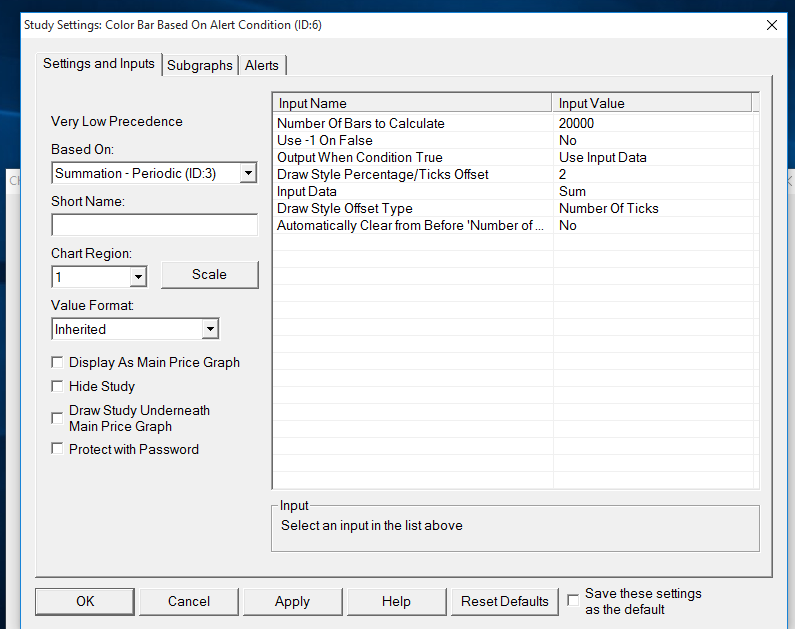Open the Alerts tab
Image resolution: width=795 pixels, height=629 pixels.
click(x=262, y=65)
